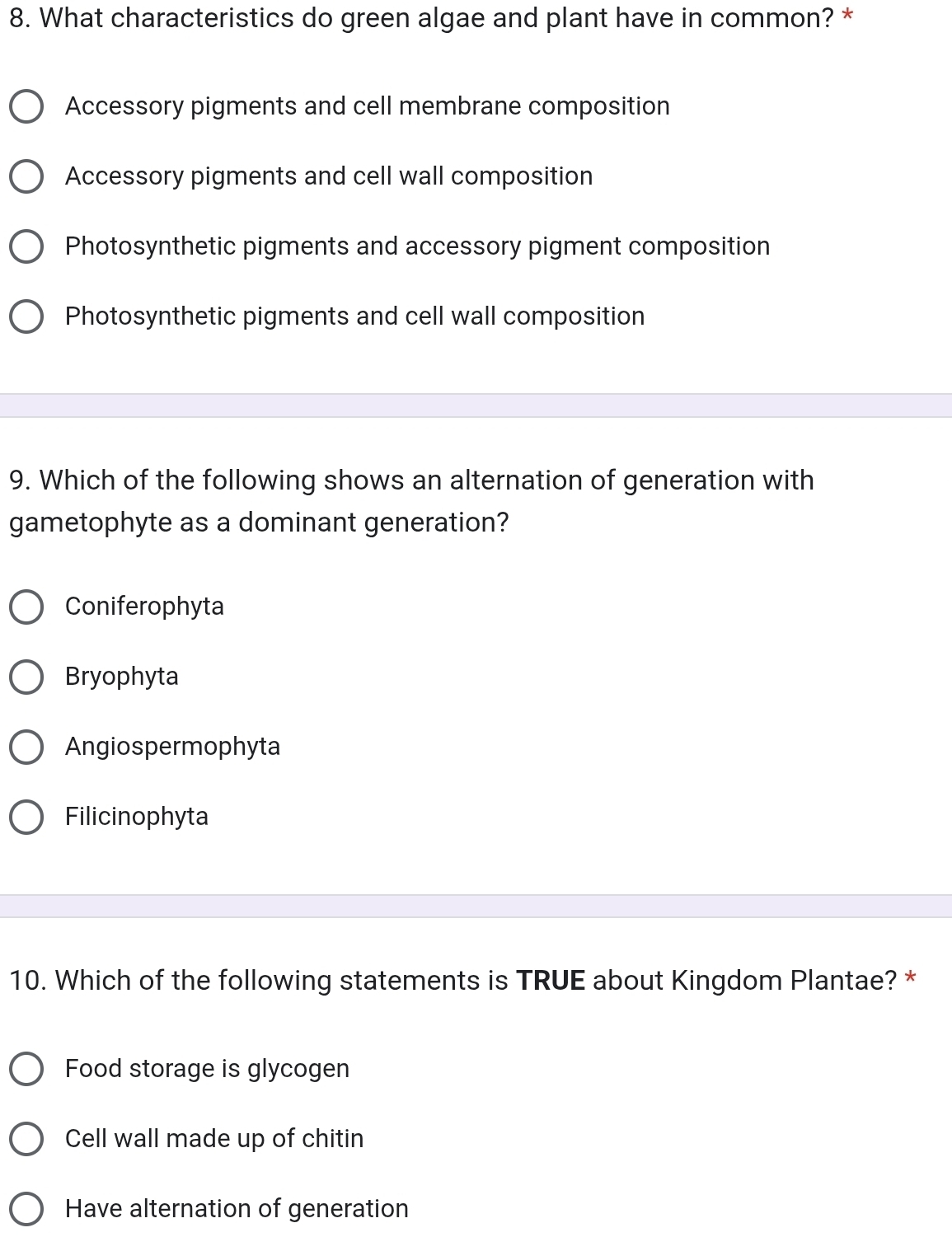Click the Angiospermophyta label text
952x1237 pixels.
(173, 747)
